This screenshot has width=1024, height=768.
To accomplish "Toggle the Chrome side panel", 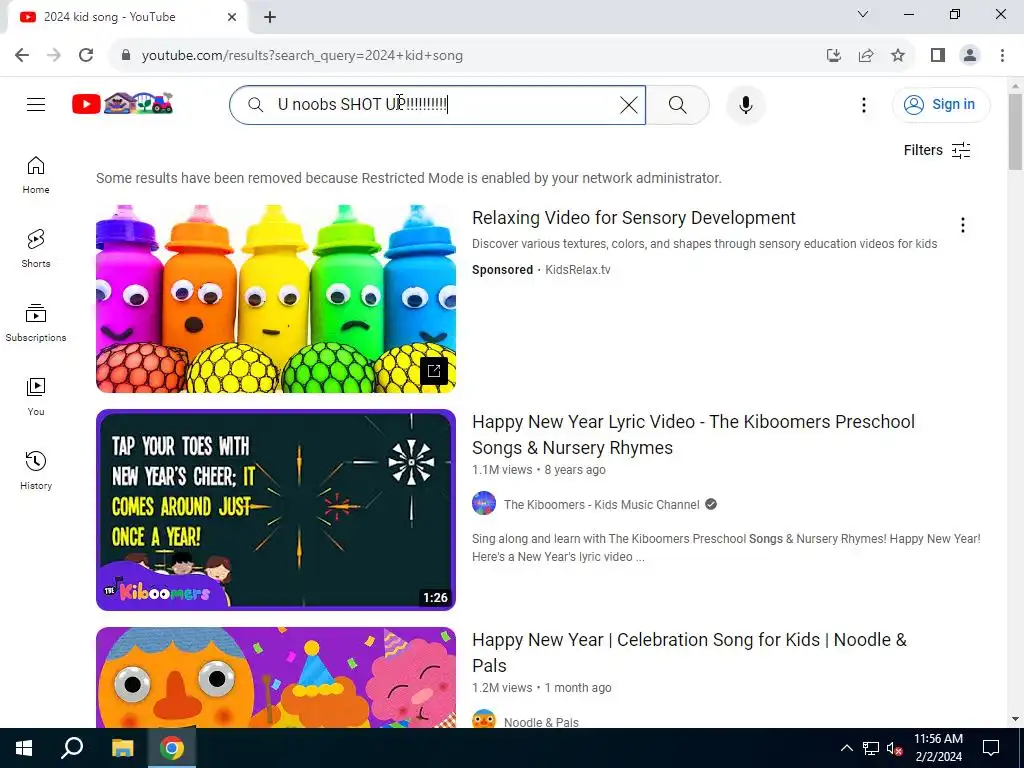I will (938, 56).
